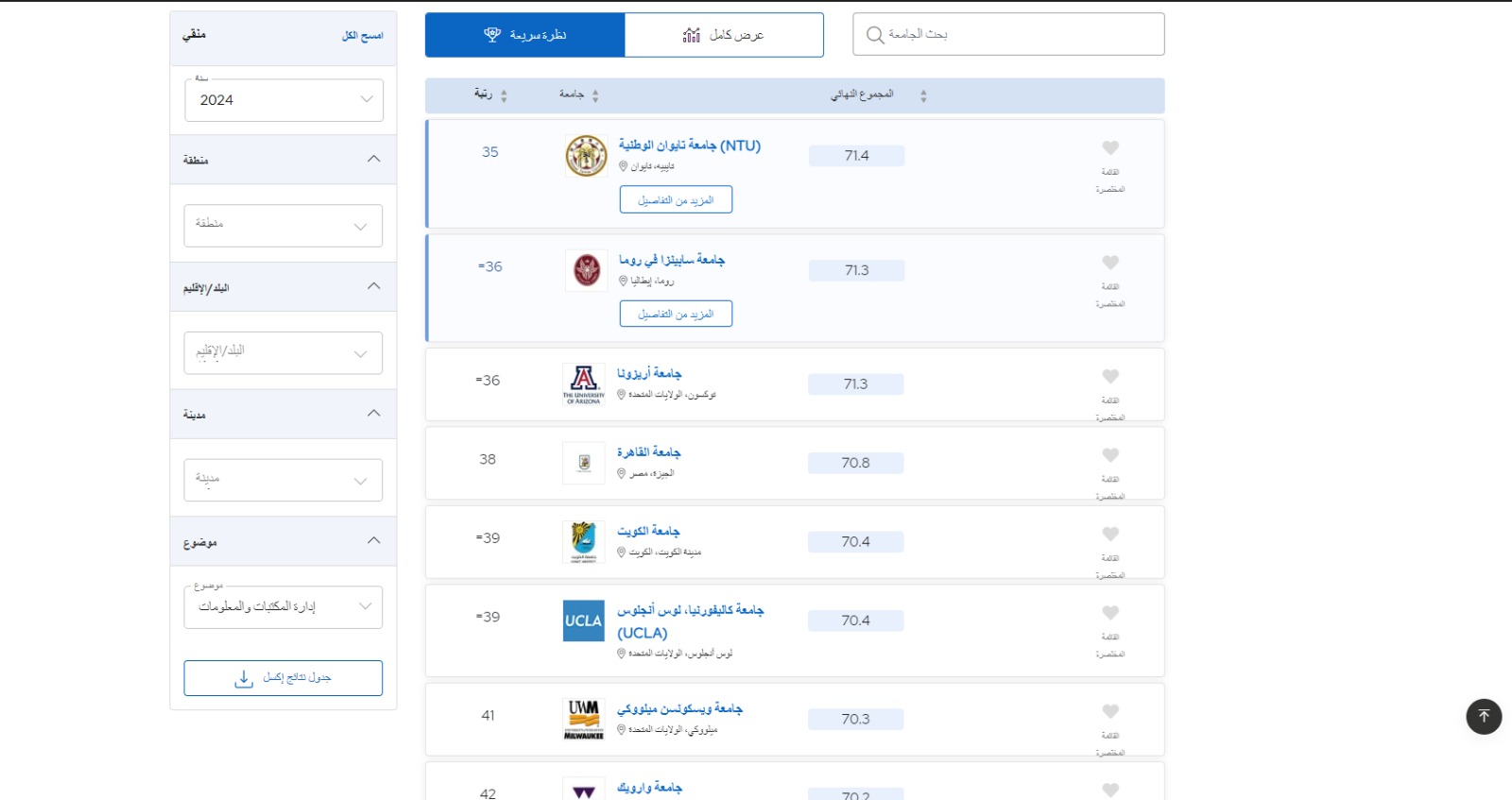Shortlist NTU with the heart icon
The width and height of the screenshot is (1512, 800).
pyautogui.click(x=1110, y=148)
